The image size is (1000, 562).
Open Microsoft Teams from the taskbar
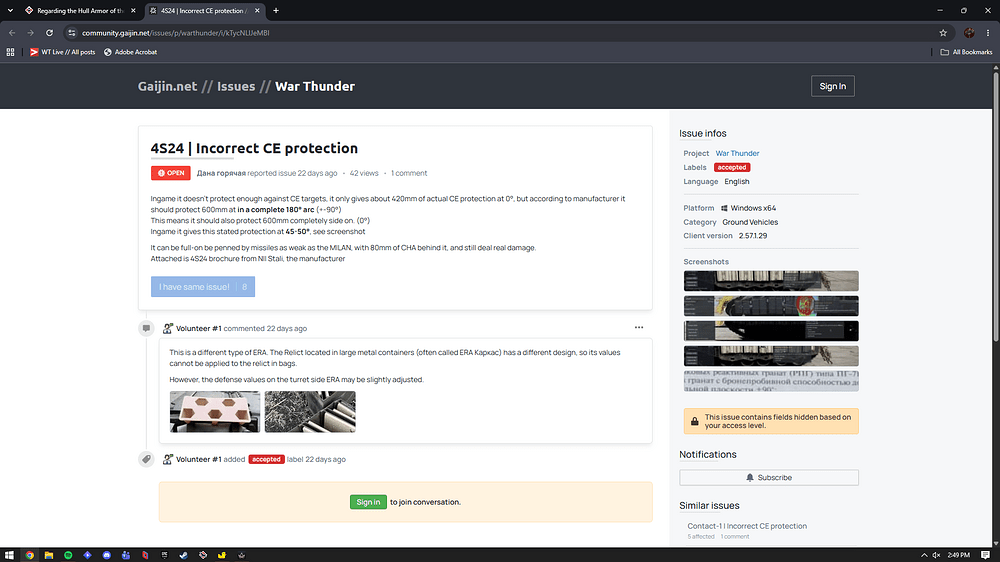click(x=126, y=555)
